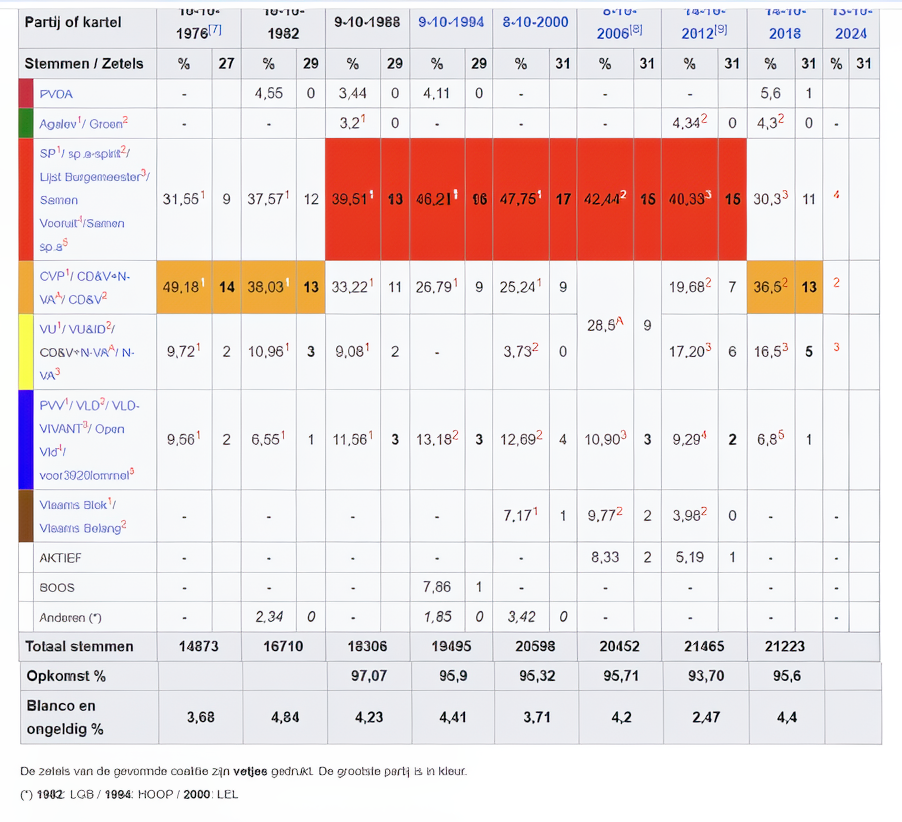Image resolution: width=902 pixels, height=822 pixels.
Task: Open the VU&ID link
Action: click(x=87, y=329)
